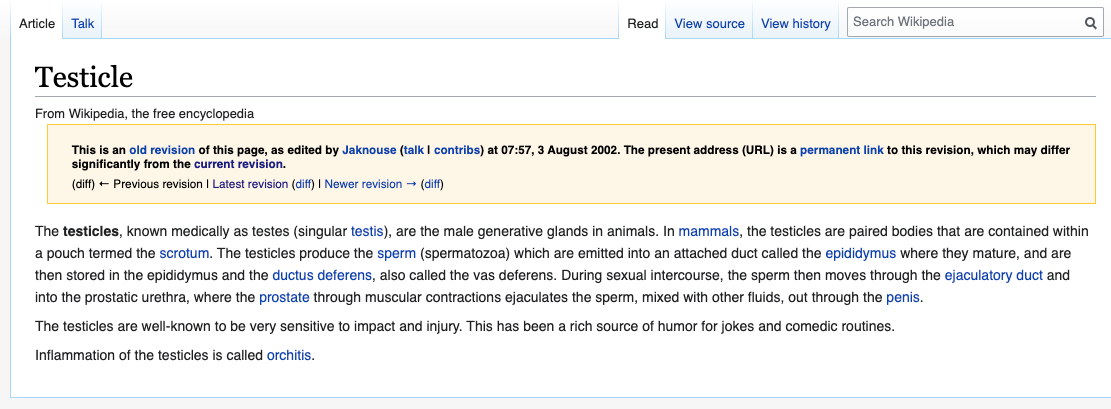The width and height of the screenshot is (1111, 409).
Task: Follow the permanent link
Action: 842,150
